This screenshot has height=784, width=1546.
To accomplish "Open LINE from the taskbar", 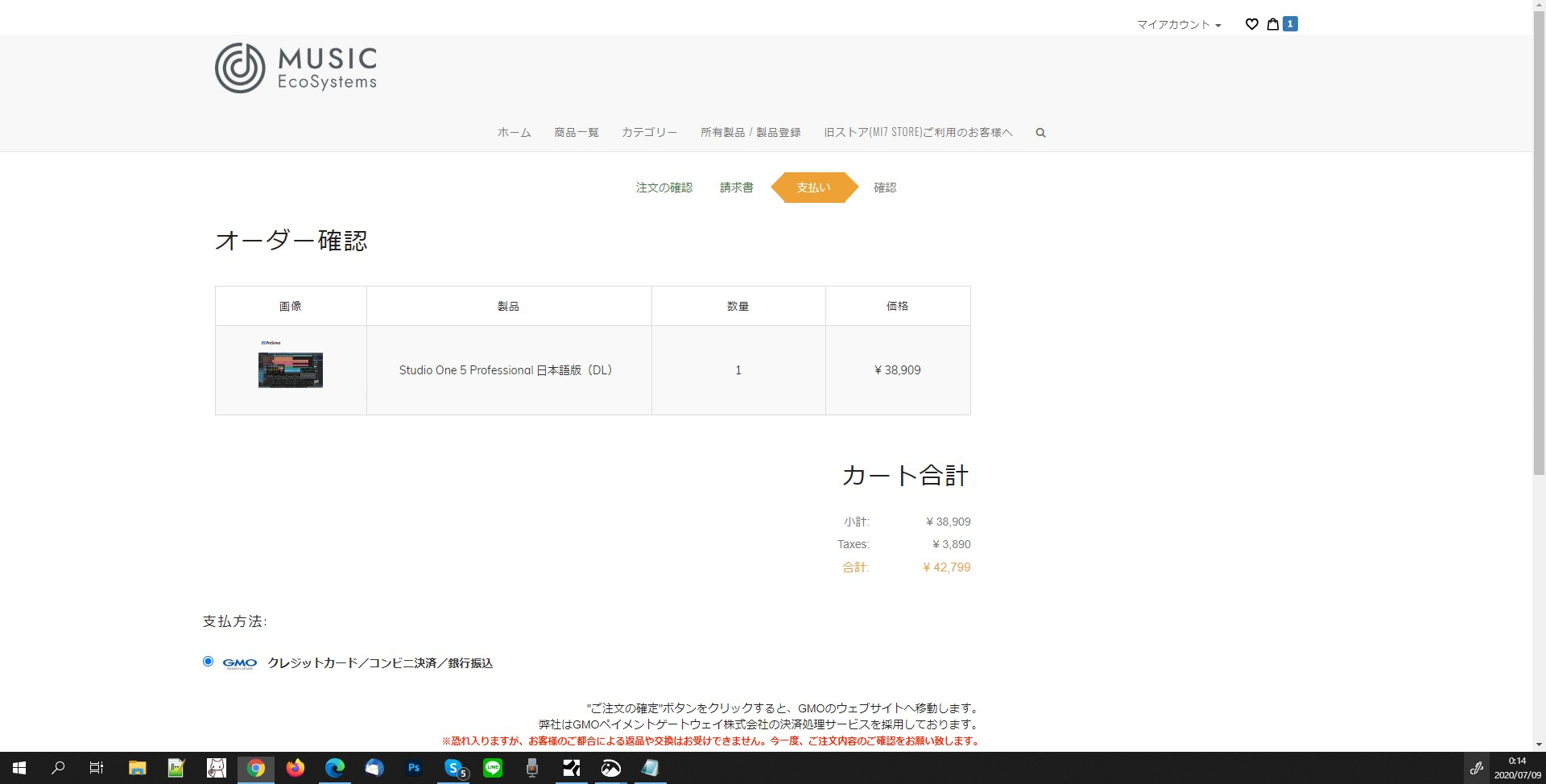I will (493, 768).
